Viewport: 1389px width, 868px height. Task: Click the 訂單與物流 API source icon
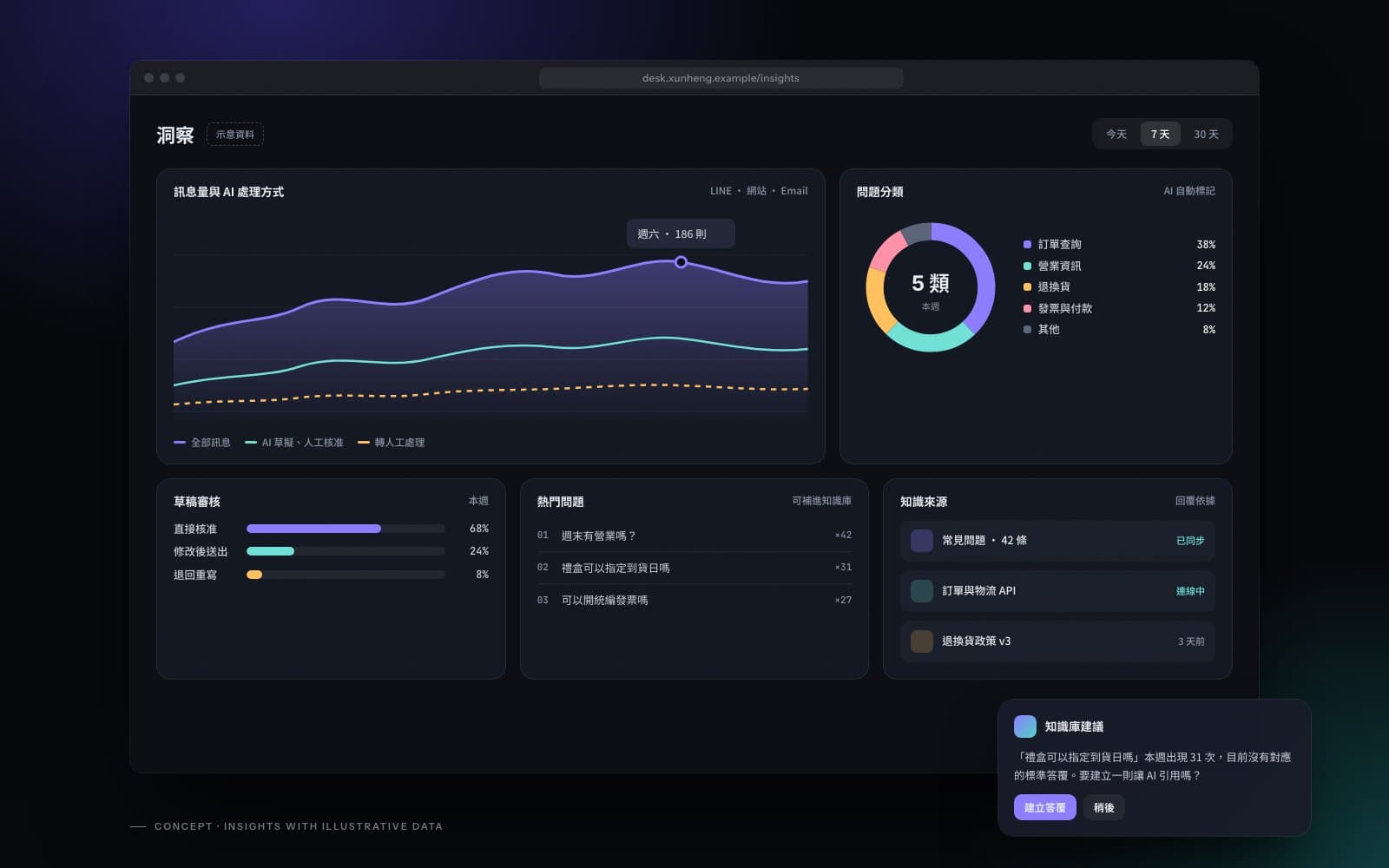click(921, 591)
